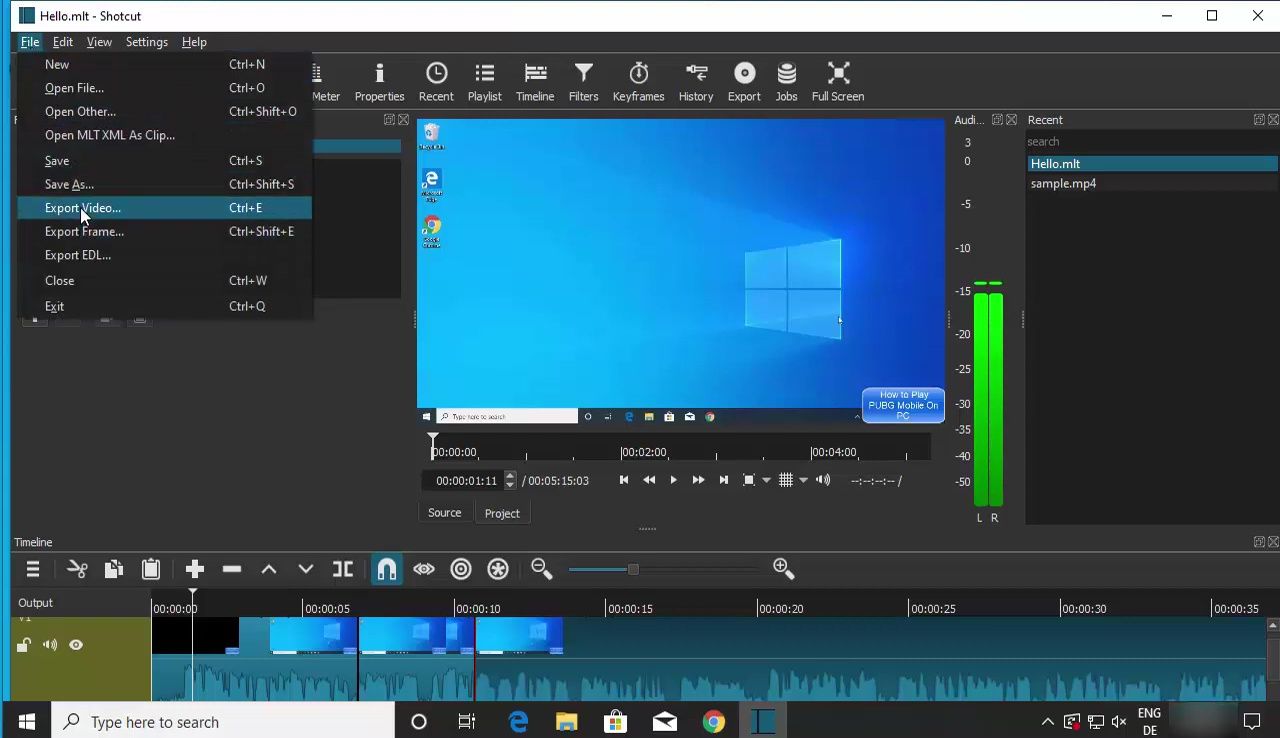Open the Edit menu
Viewport: 1280px width, 738px height.
(62, 42)
